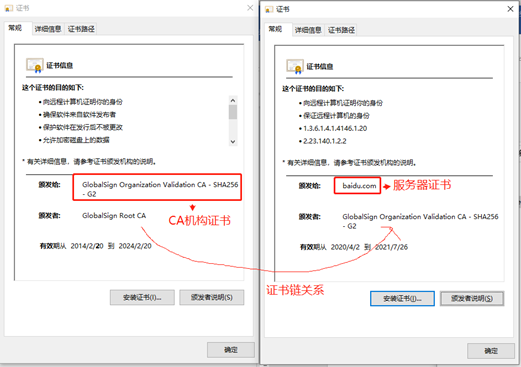521x367 pixels.
Task: Click the 2014/2/20 validity start date
Action: pos(87,246)
